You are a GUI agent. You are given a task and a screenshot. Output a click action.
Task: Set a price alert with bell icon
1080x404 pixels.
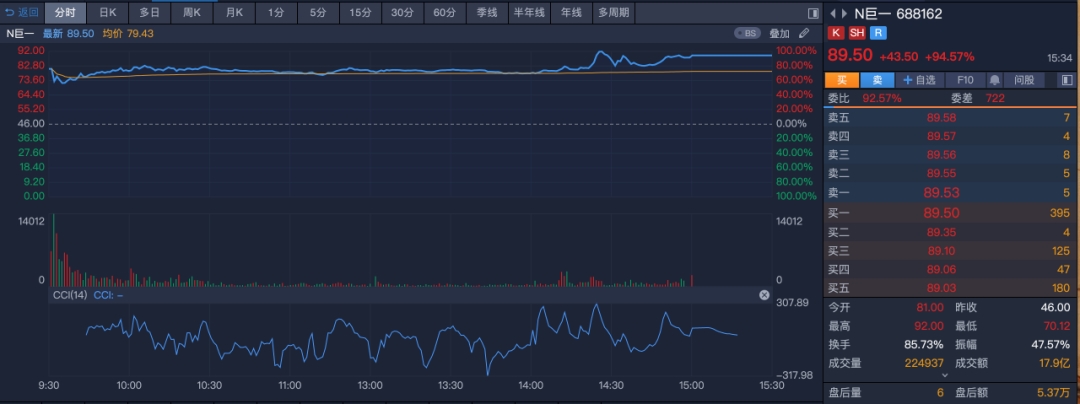coord(995,81)
